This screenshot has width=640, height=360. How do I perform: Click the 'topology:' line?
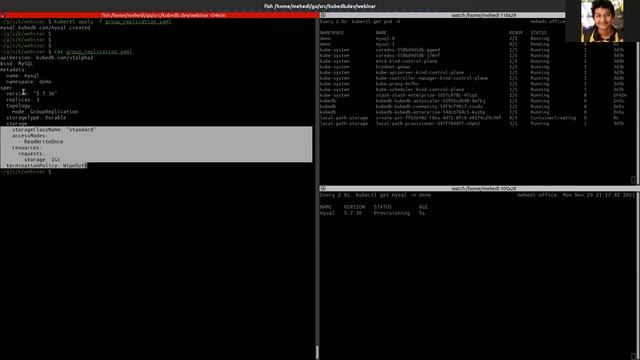[18, 106]
